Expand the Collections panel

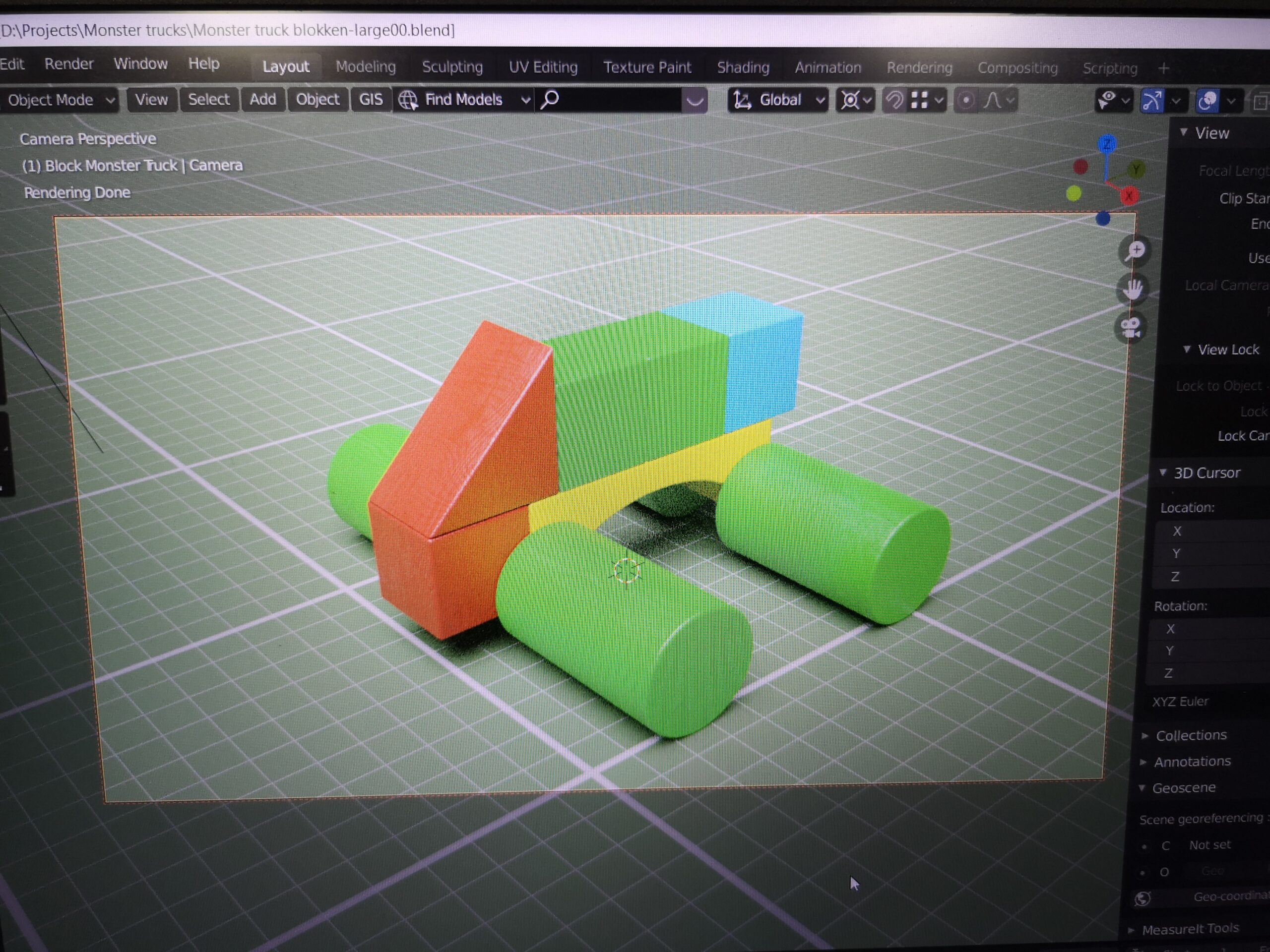tap(1190, 735)
